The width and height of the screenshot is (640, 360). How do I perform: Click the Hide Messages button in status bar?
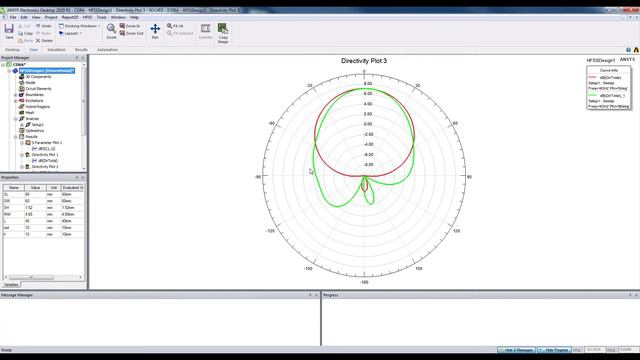pos(516,350)
